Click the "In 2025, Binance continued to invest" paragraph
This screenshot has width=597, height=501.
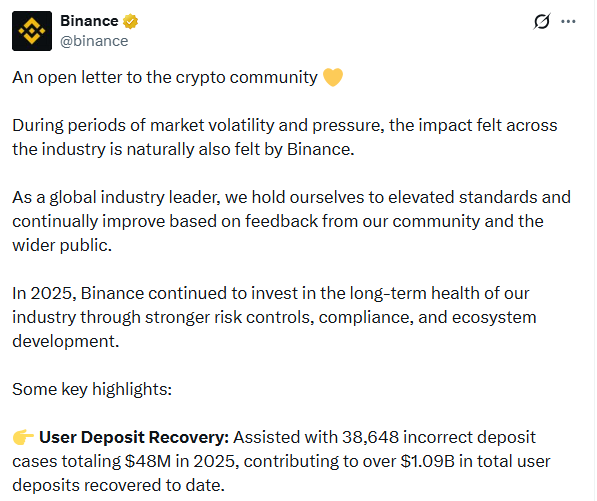pos(275,317)
